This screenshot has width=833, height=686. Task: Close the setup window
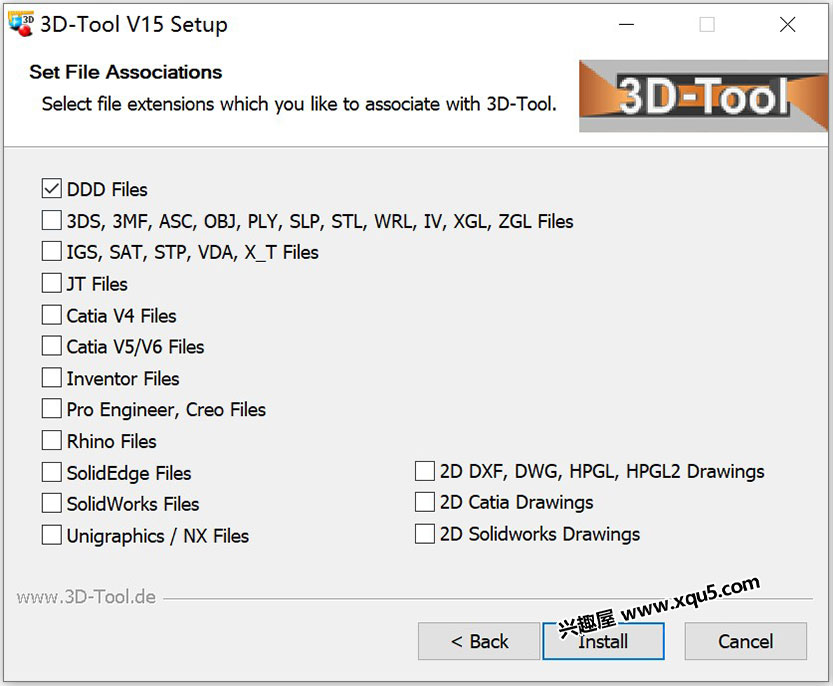pos(787,24)
